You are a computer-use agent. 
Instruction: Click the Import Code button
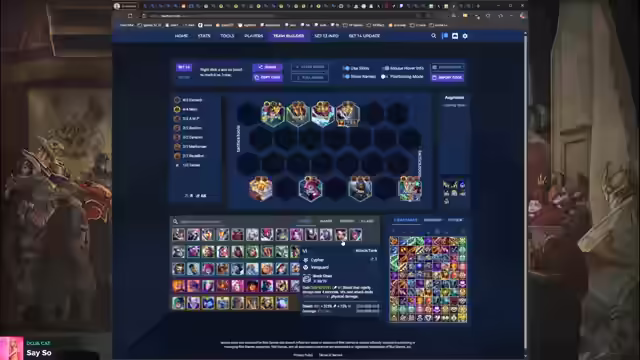click(448, 77)
